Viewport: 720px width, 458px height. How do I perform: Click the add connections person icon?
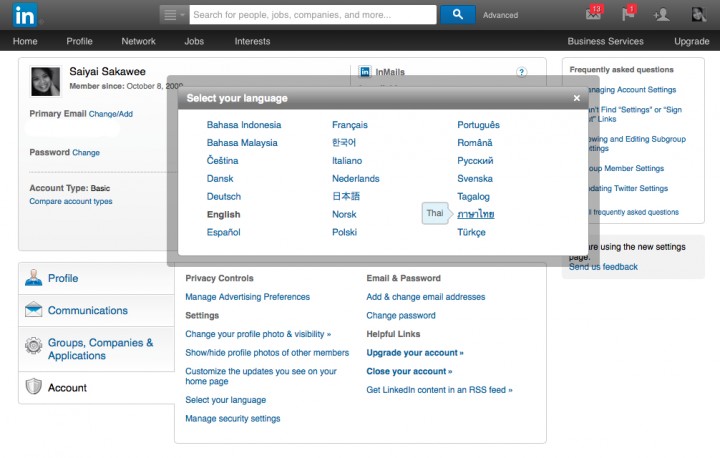tap(661, 15)
